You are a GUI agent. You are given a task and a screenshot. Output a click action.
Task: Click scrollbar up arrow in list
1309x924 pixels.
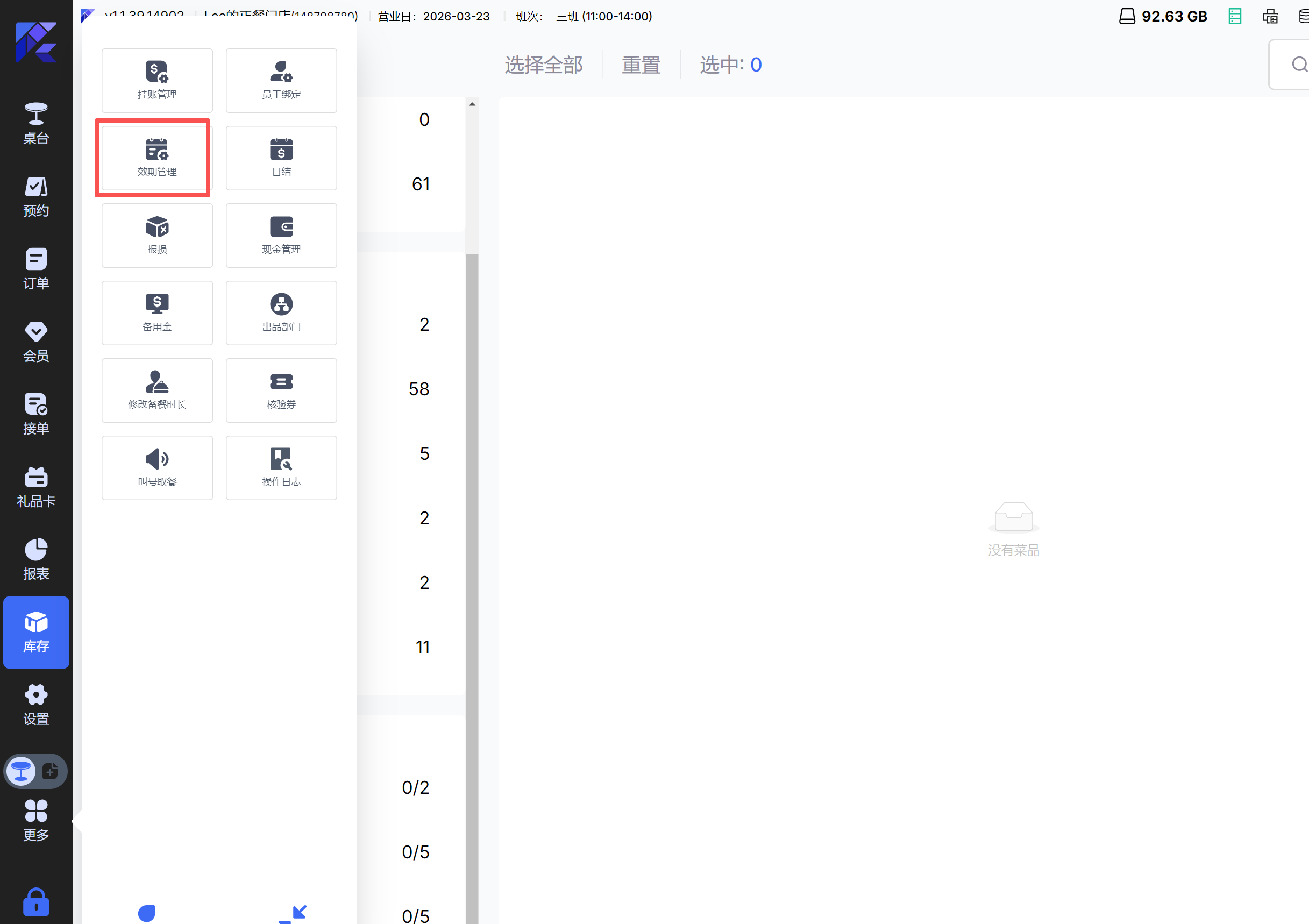472,104
